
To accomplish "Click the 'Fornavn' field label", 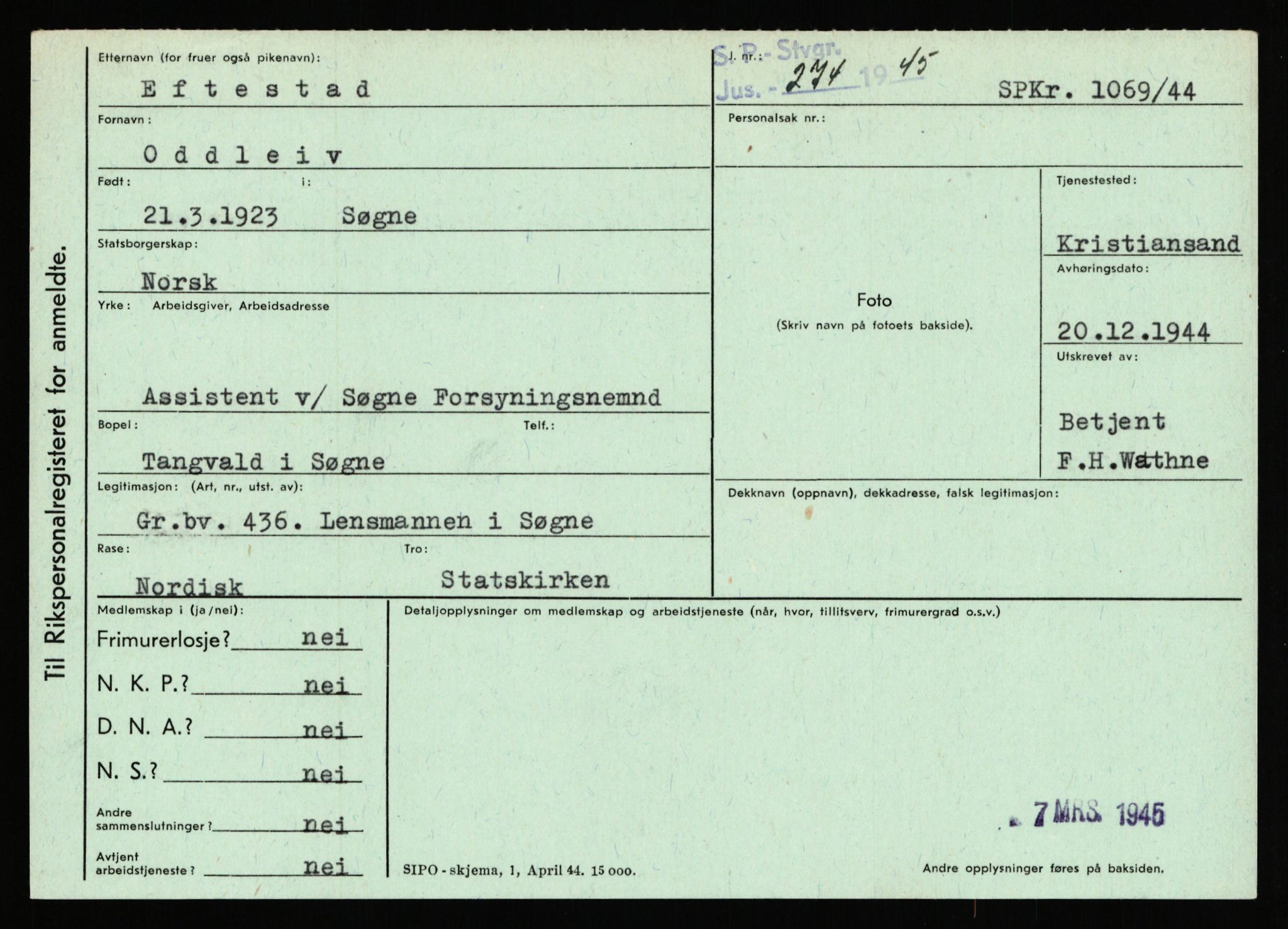I will [124, 120].
